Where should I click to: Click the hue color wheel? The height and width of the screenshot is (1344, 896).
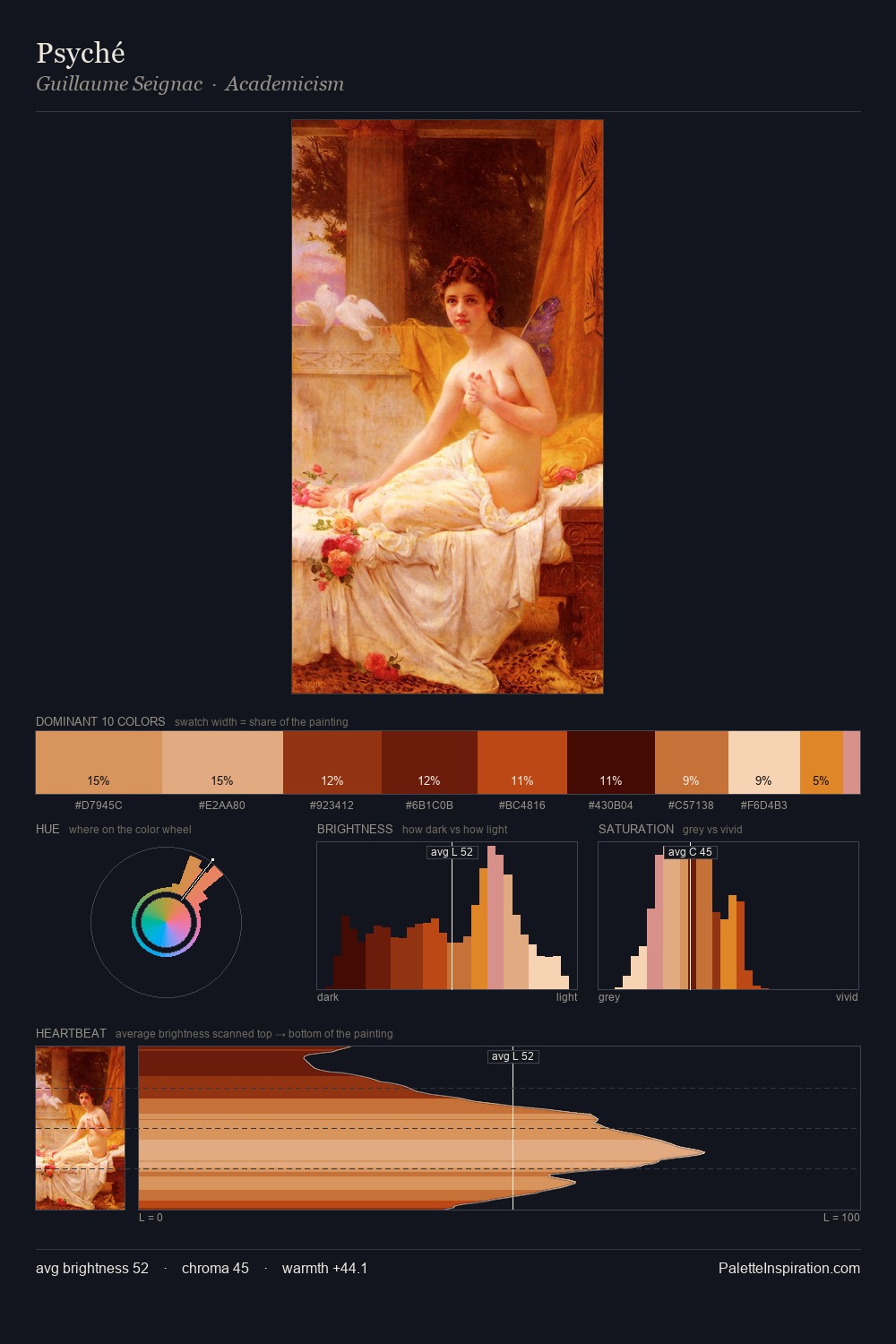point(166,923)
